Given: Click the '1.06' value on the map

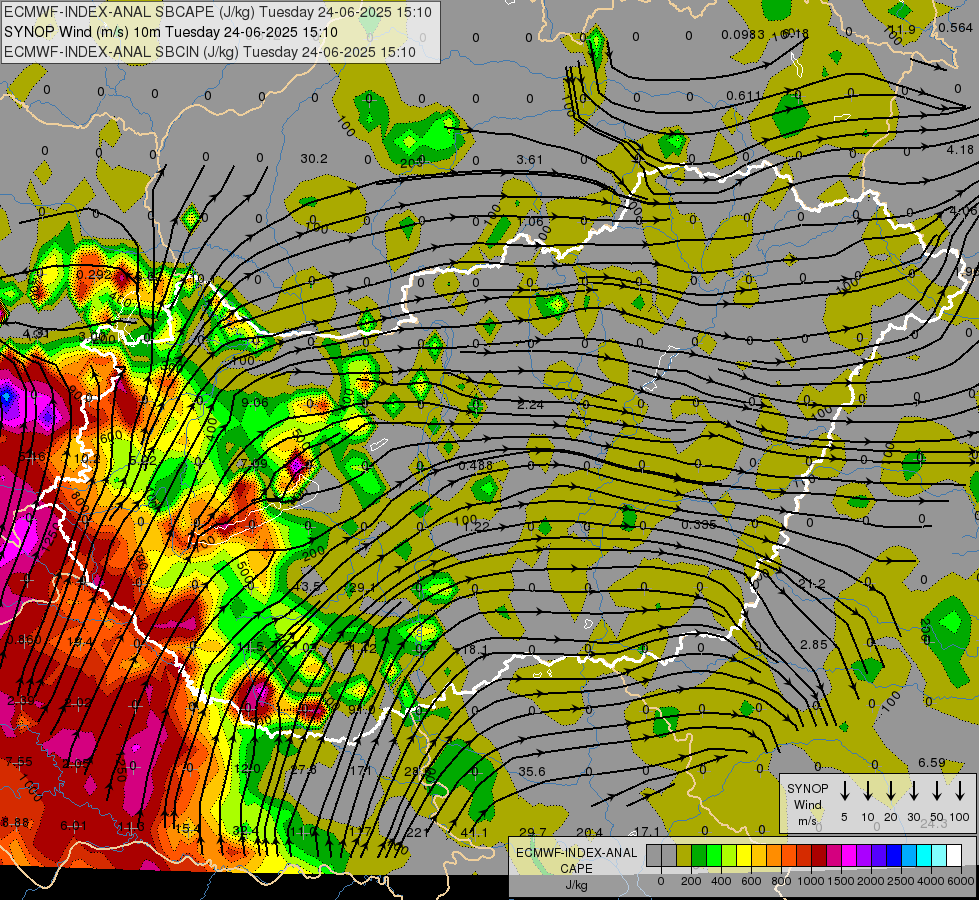Looking at the screenshot, I should (x=530, y=222).
